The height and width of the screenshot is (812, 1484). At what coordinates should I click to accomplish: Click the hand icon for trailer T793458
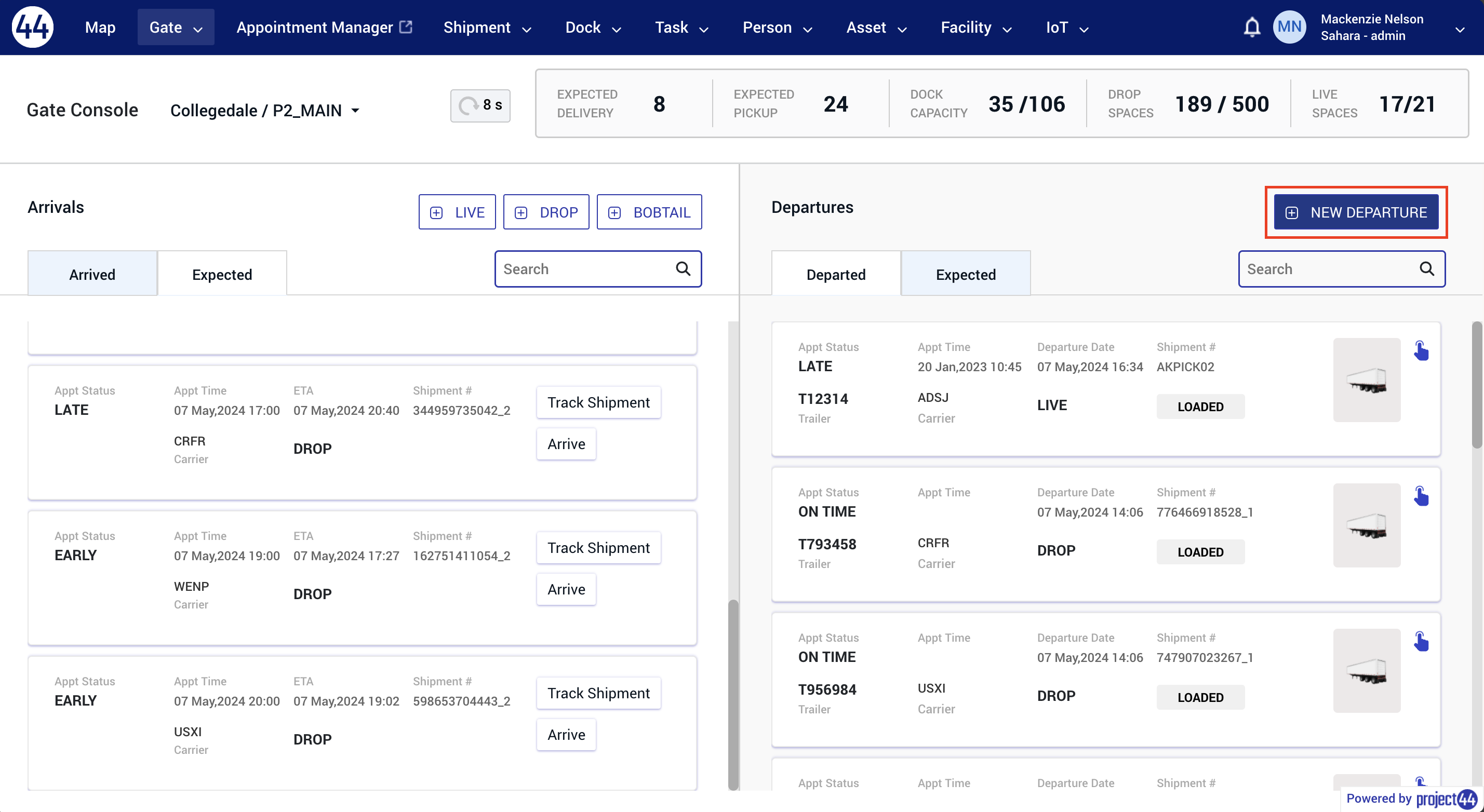point(1421,496)
